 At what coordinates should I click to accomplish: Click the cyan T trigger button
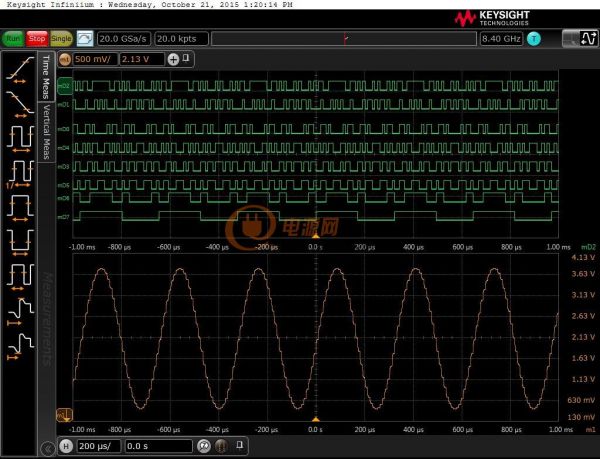click(x=534, y=39)
